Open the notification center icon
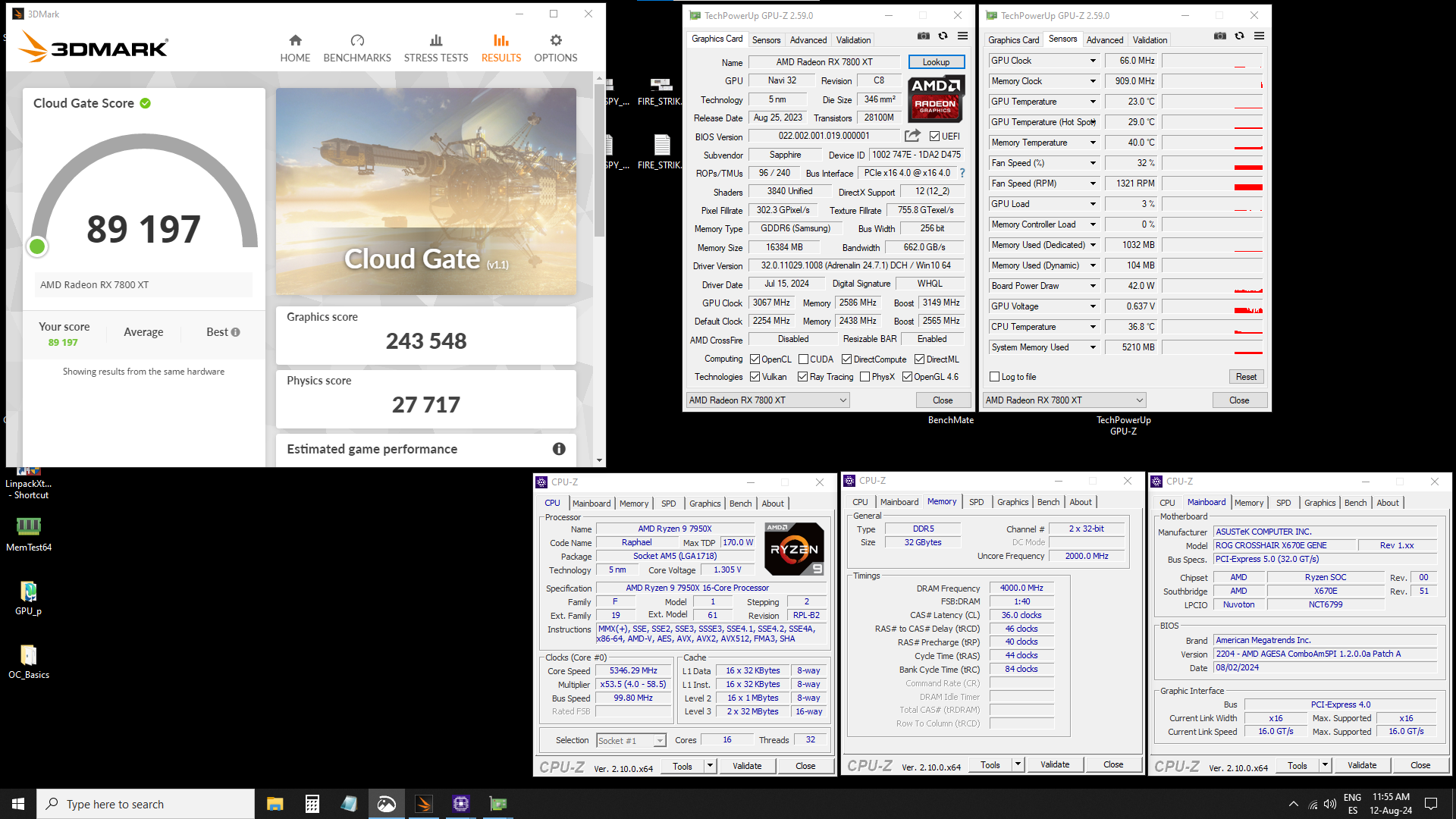 1431,804
